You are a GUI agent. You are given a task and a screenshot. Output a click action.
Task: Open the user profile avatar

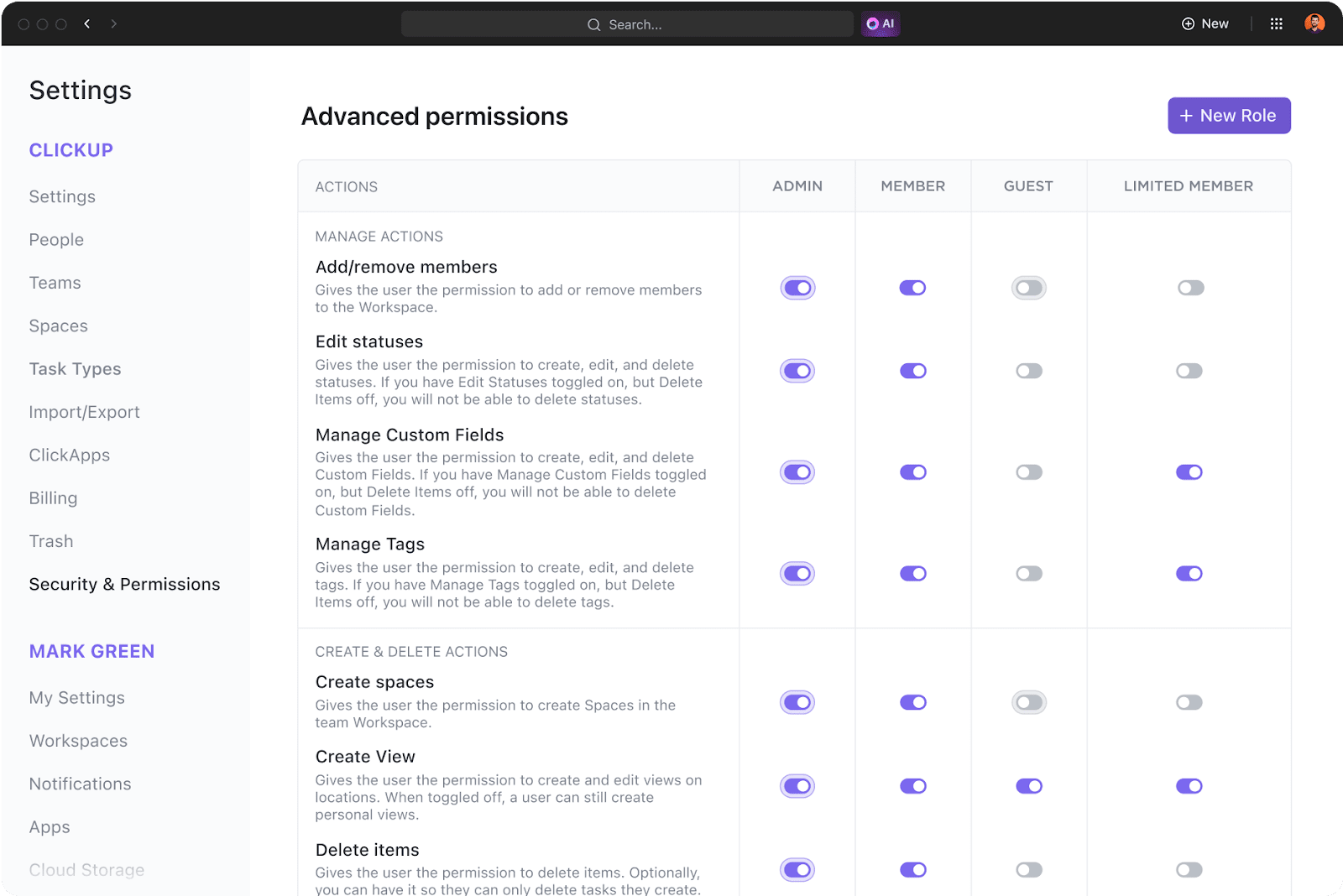point(1314,23)
